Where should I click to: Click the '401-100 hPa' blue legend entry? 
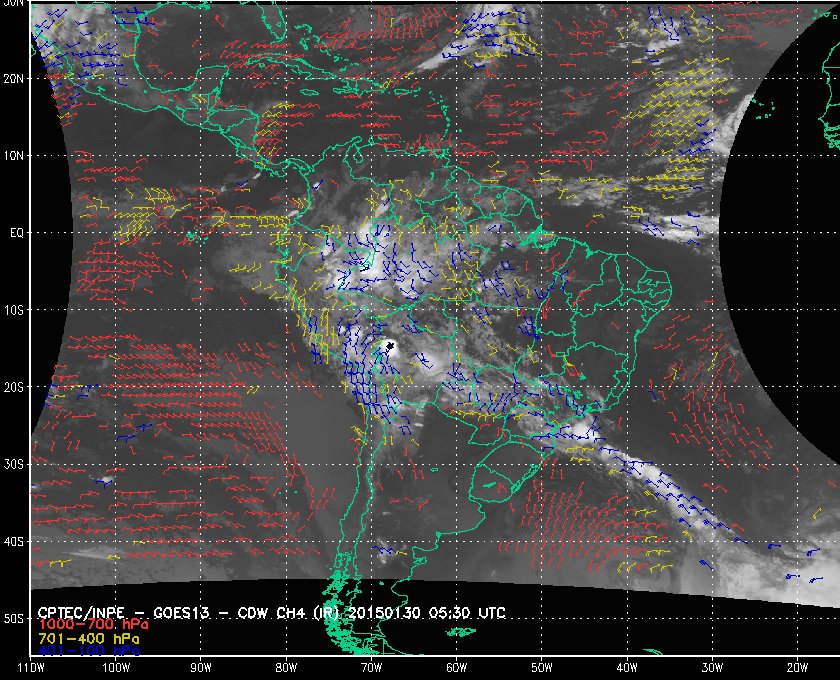click(x=88, y=652)
